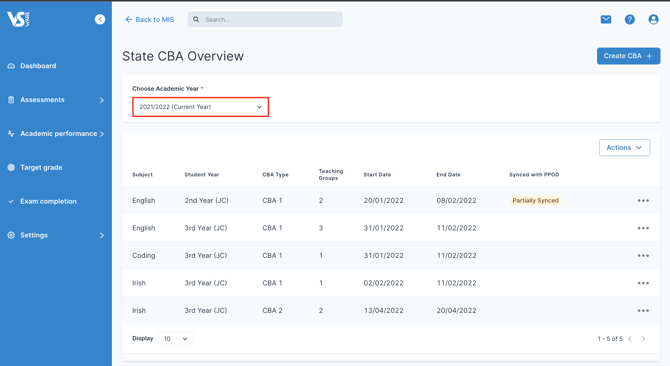The height and width of the screenshot is (366, 670).
Task: Click the Target grade circle icon
Action: [x=11, y=167]
